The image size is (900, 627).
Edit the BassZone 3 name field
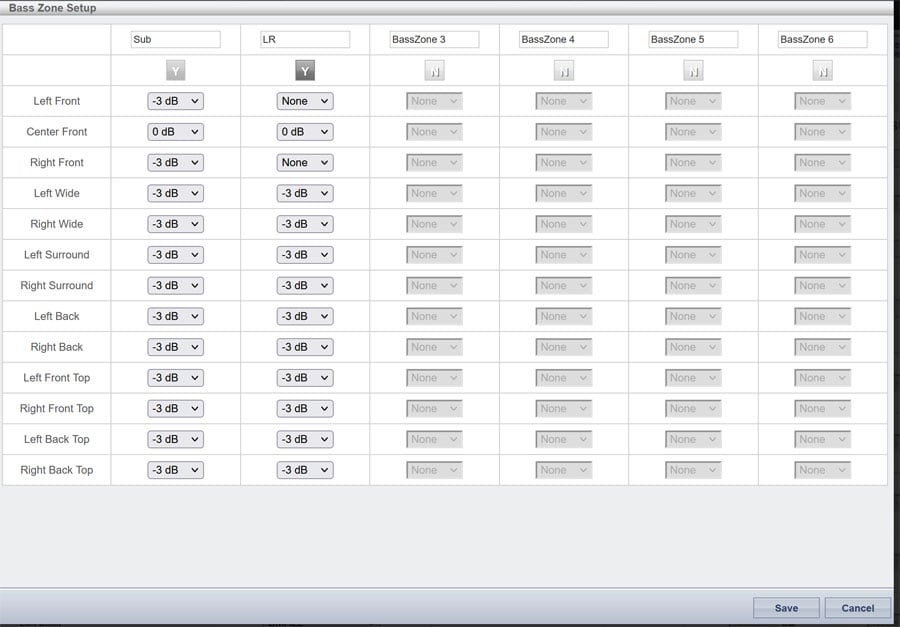pyautogui.click(x=434, y=40)
